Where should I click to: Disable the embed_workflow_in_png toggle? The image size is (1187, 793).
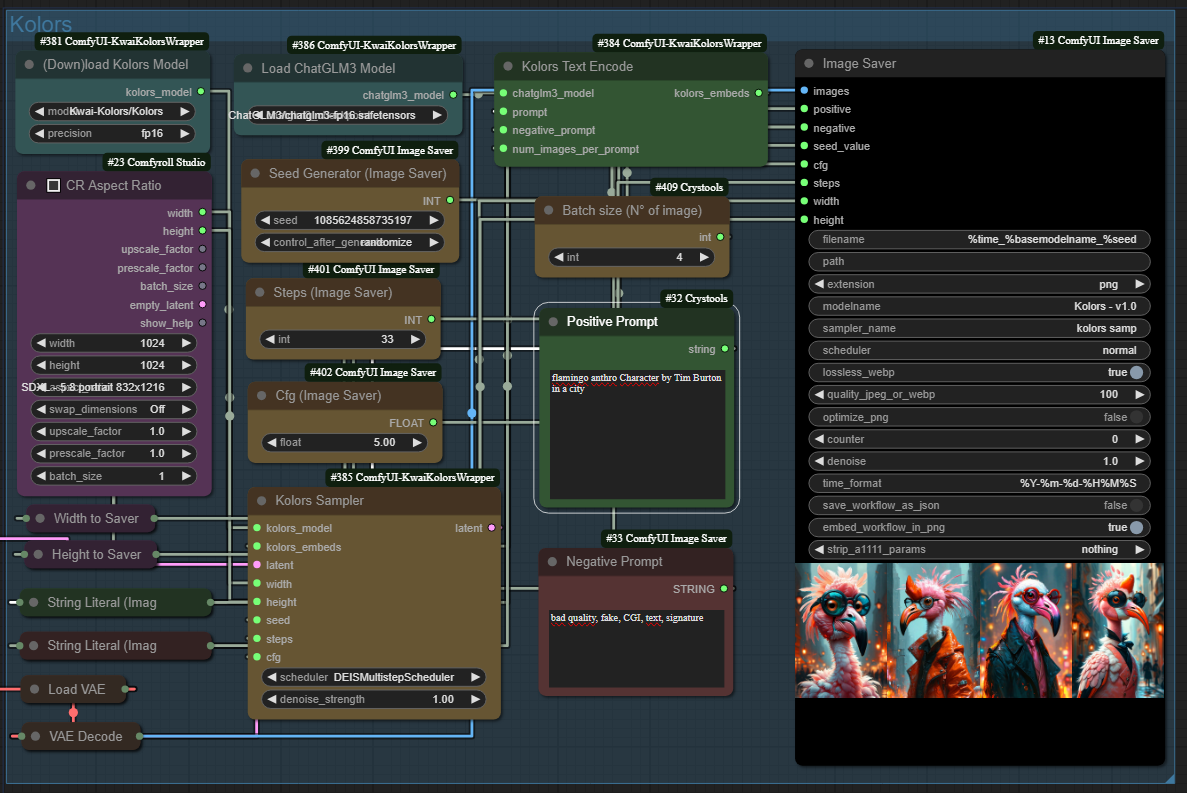(x=1136, y=527)
